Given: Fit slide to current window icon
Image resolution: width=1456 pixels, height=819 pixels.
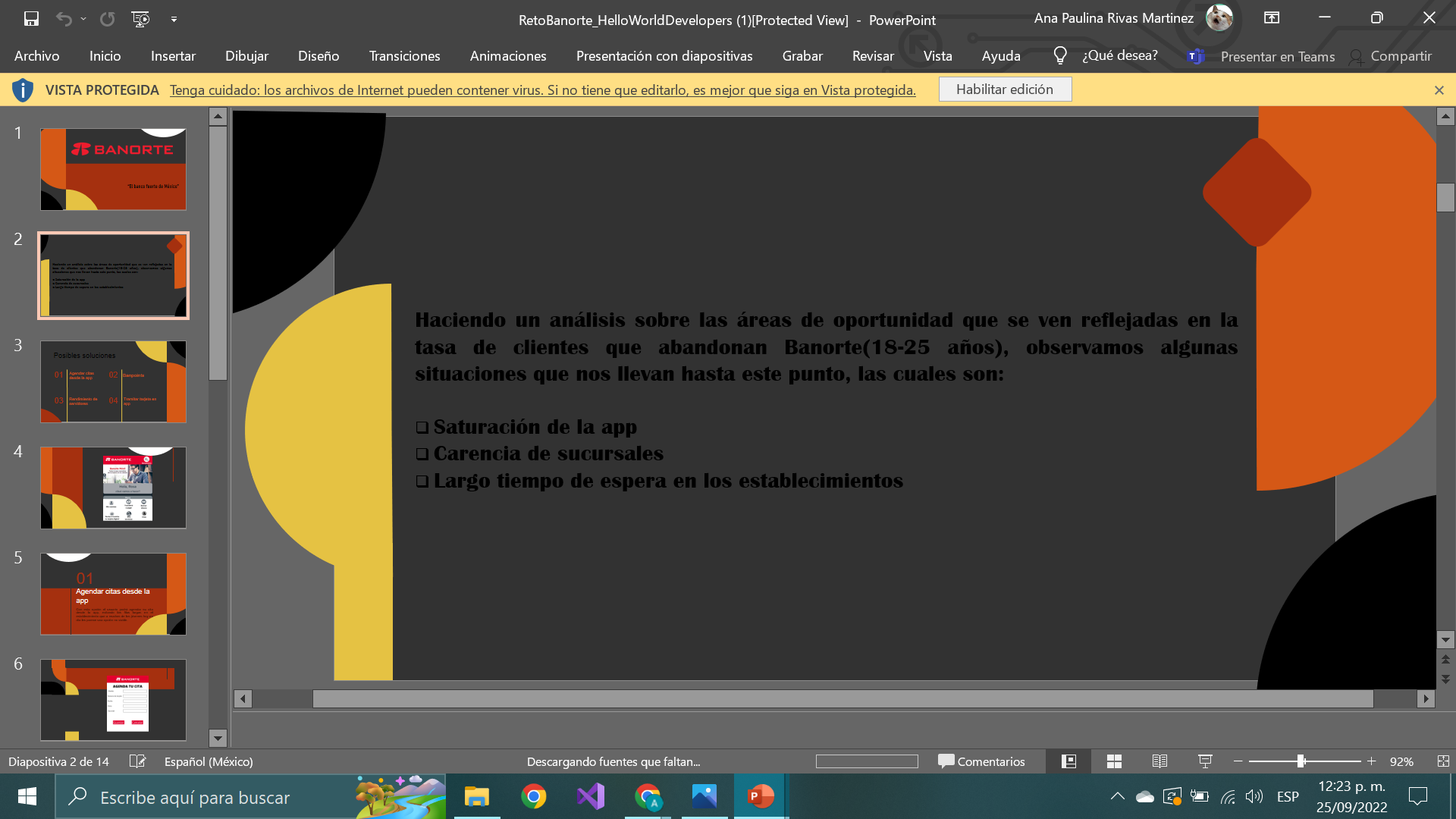Looking at the screenshot, I should tap(1442, 761).
